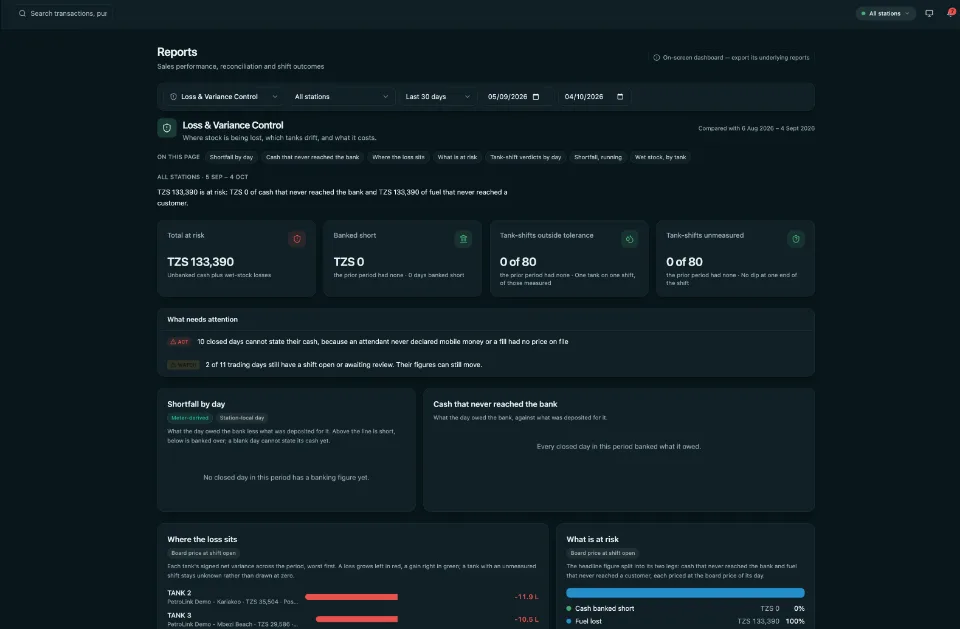Go to Wet stock, by tank link
This screenshot has width=960, height=629.
660,157
